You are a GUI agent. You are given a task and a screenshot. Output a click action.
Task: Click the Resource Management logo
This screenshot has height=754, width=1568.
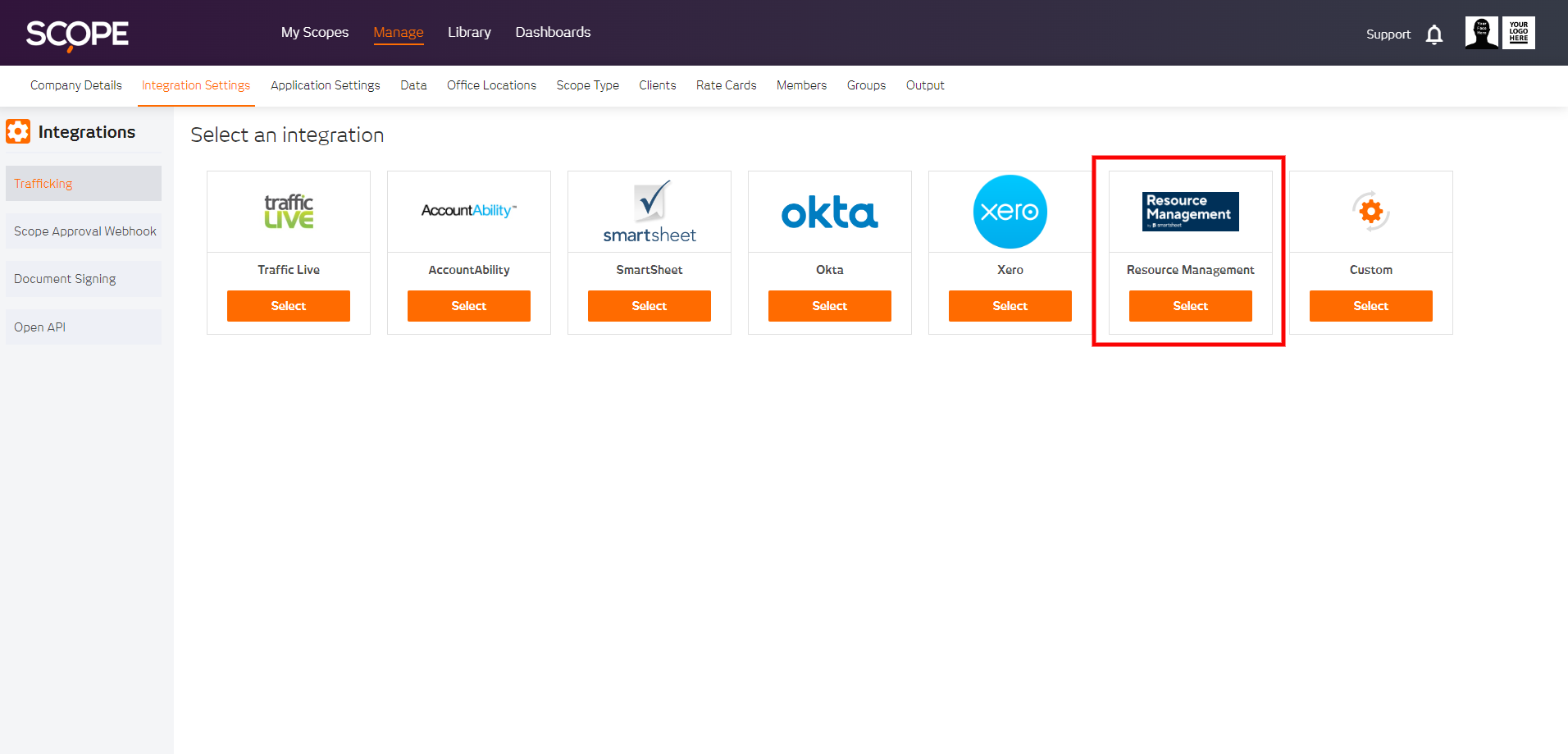(x=1191, y=212)
